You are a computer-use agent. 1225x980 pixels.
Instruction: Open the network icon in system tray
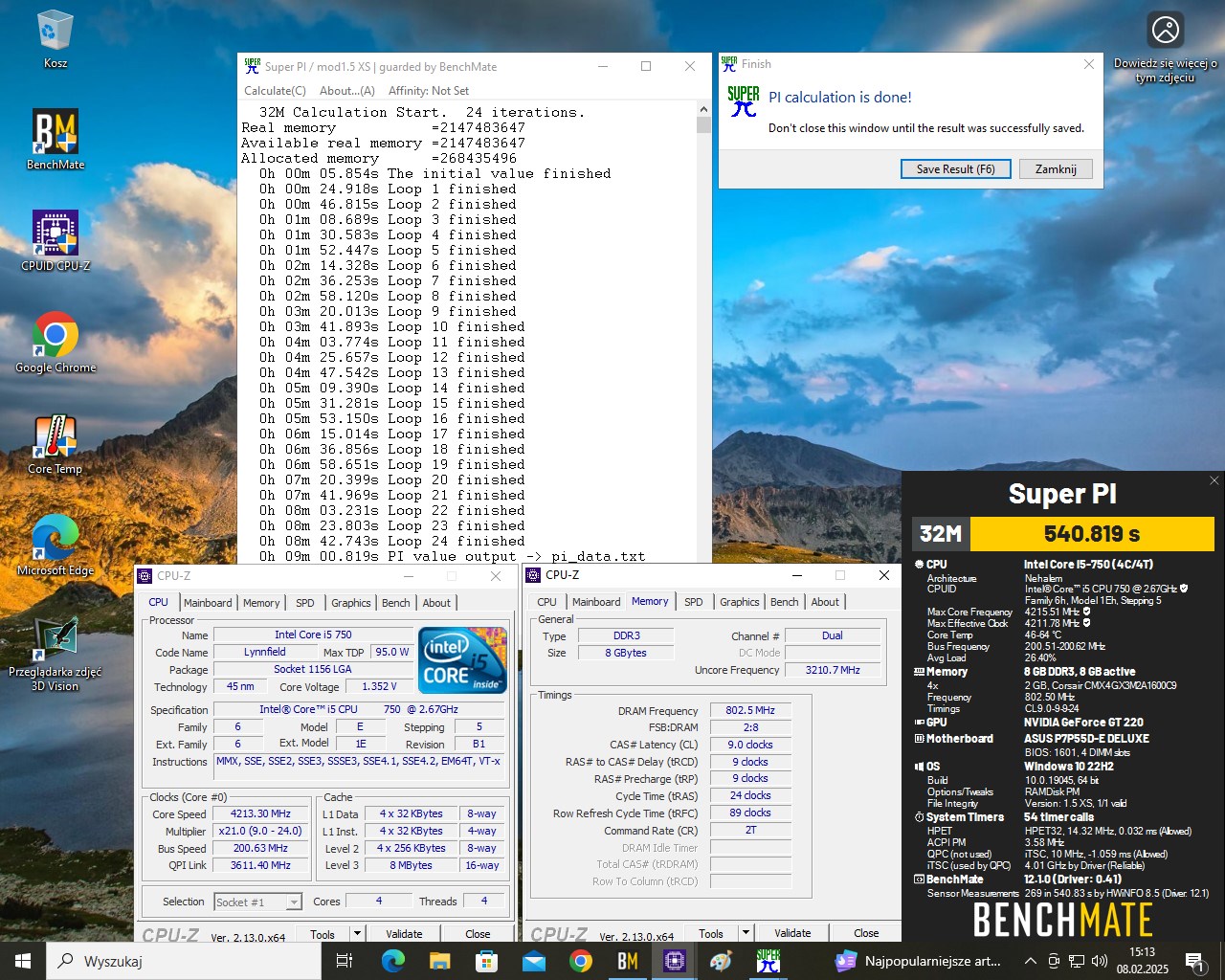pyautogui.click(x=1077, y=961)
